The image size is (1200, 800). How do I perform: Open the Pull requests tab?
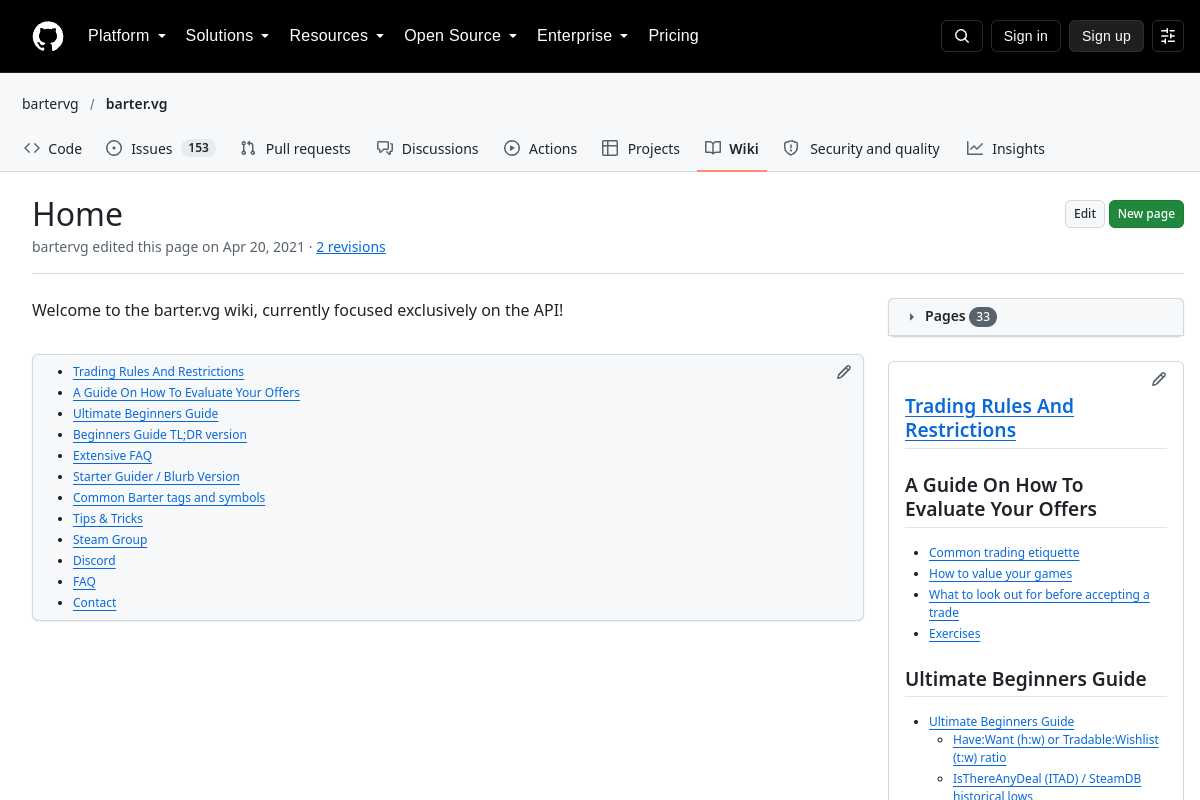(x=296, y=149)
